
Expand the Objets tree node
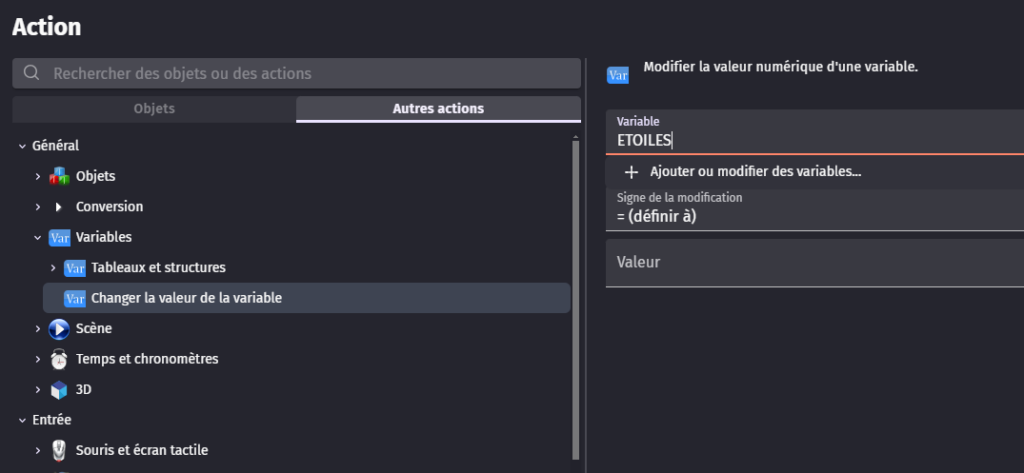[37, 177]
